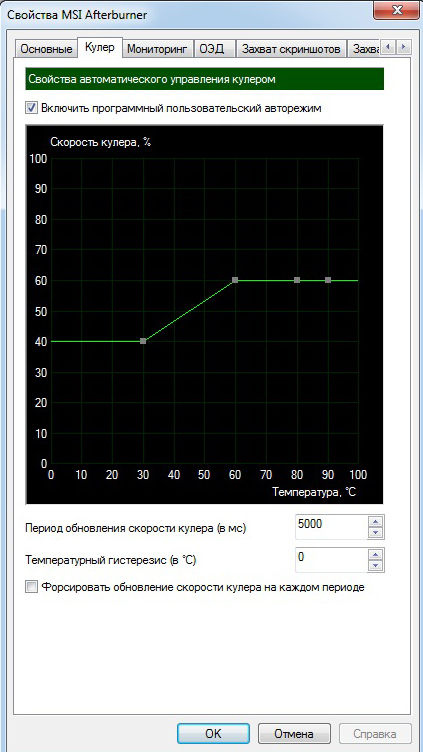Increase fan speed update period value
423x752 pixels.
point(376,521)
